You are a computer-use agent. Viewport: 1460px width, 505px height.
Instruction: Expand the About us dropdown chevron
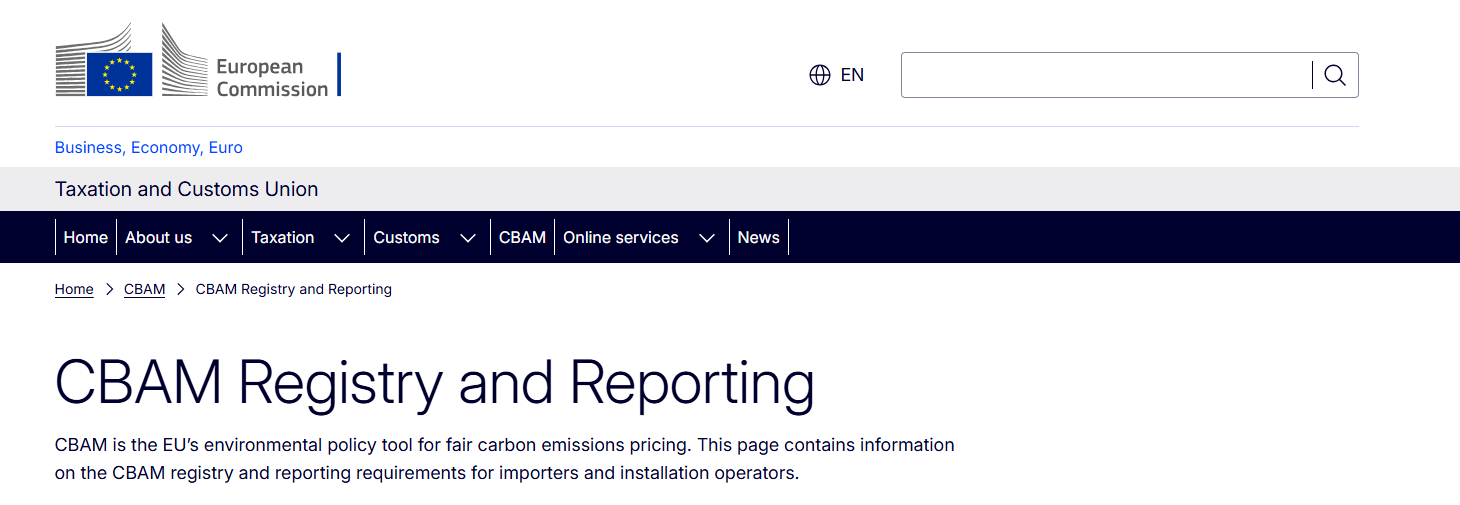(x=220, y=238)
